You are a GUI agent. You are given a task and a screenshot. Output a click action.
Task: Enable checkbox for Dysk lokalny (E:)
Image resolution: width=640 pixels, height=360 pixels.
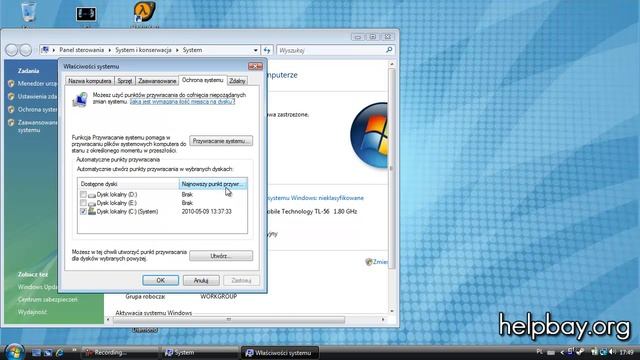coord(83,203)
